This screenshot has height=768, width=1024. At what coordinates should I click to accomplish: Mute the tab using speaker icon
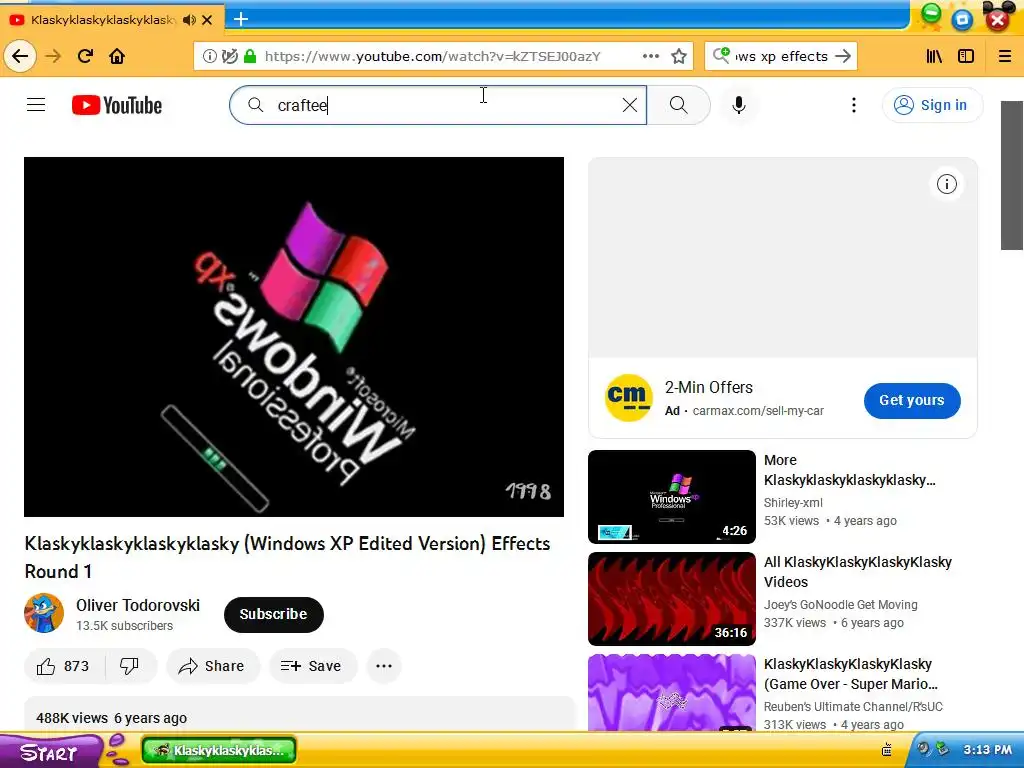point(189,20)
